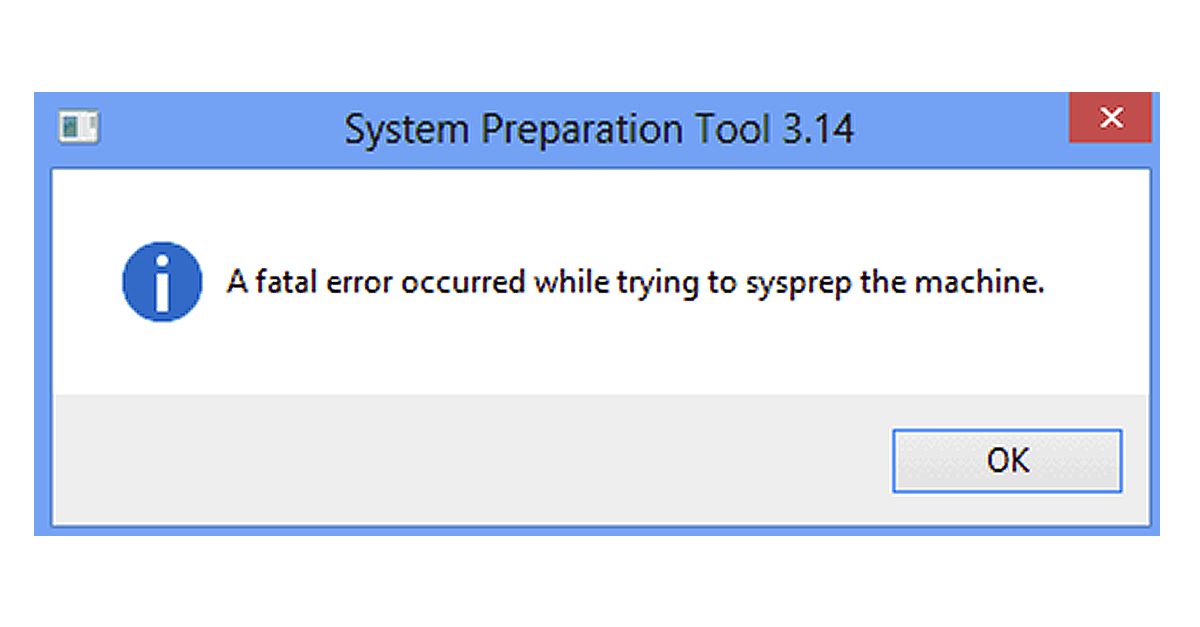Image resolution: width=1200 pixels, height=627 pixels.
Task: Click the word fatal in the message
Action: tap(283, 283)
